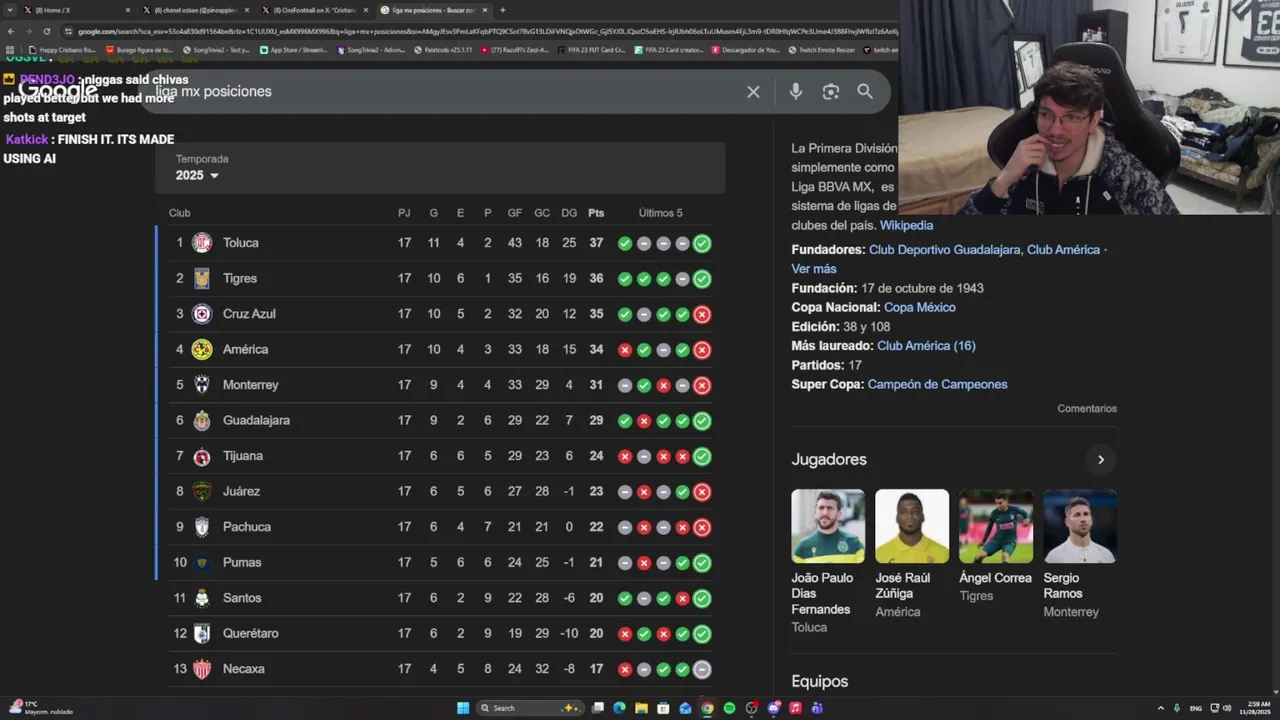Click the Cruz Azul team crest
1280x720 pixels.
202,314
